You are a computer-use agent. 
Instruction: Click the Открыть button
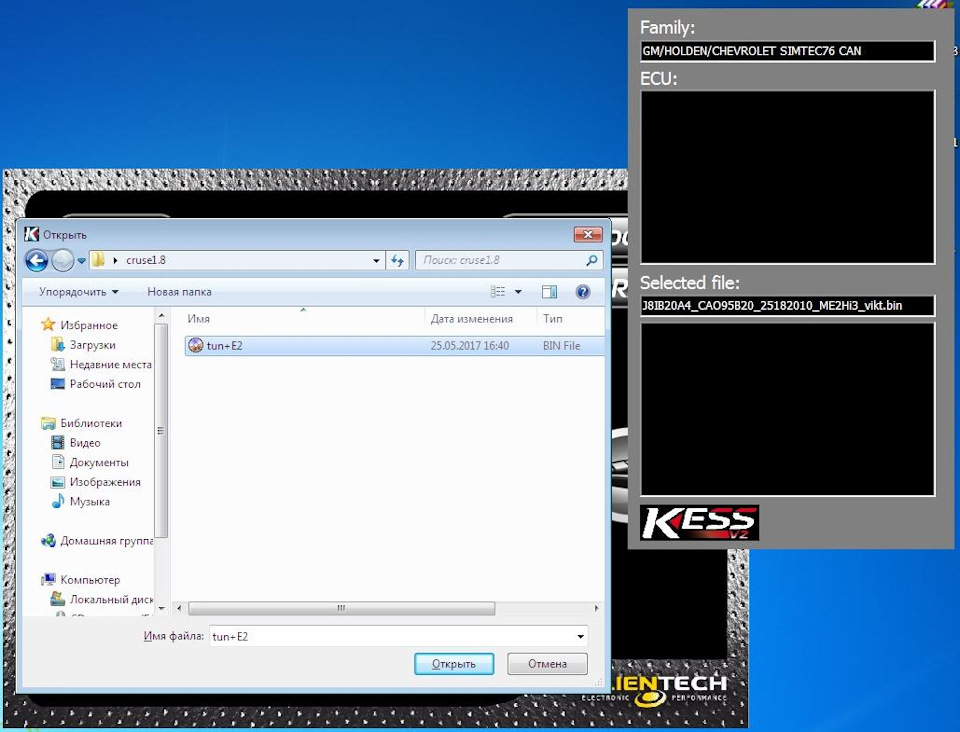pyautogui.click(x=454, y=664)
